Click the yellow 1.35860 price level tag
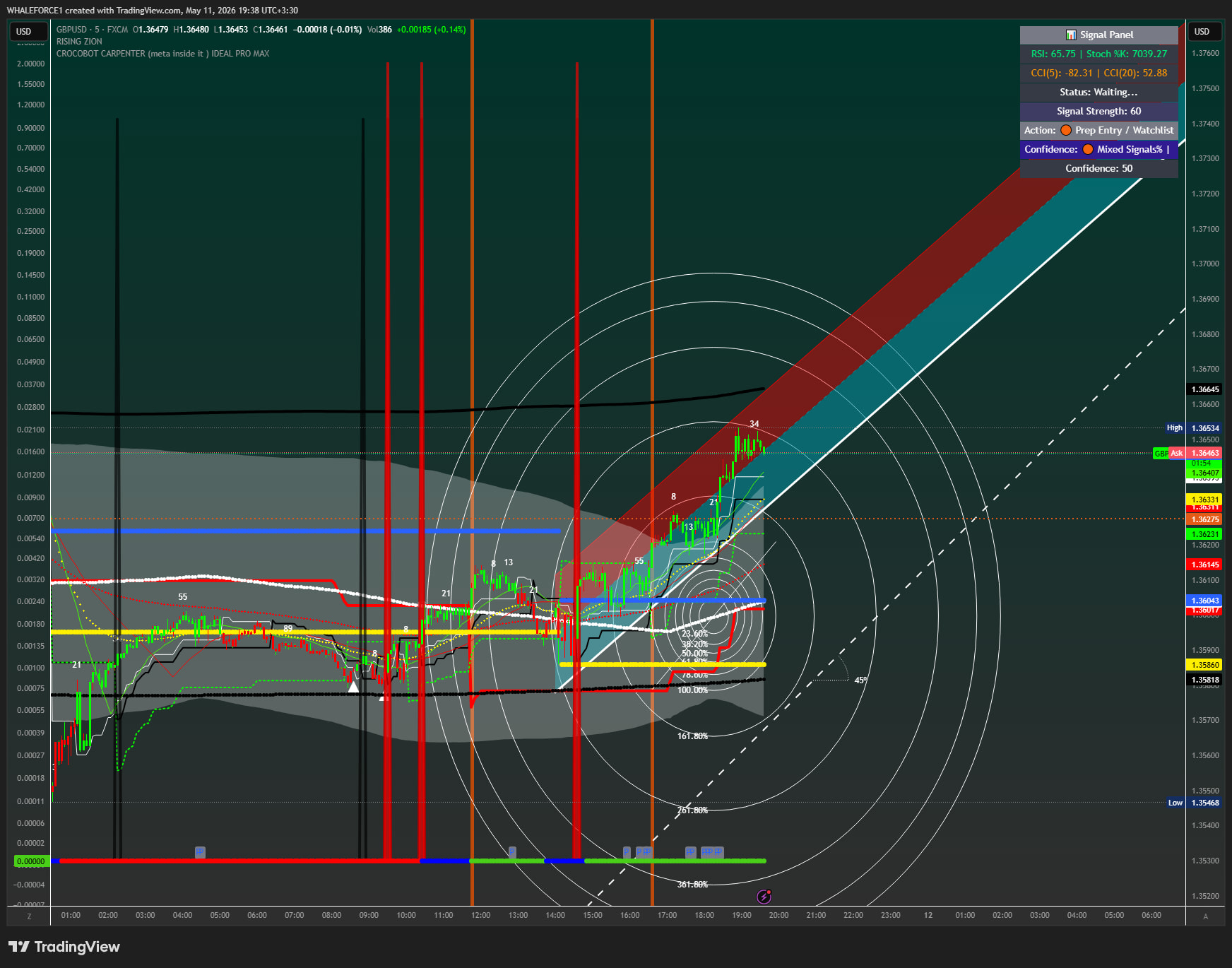The height and width of the screenshot is (968, 1232). tap(1204, 665)
